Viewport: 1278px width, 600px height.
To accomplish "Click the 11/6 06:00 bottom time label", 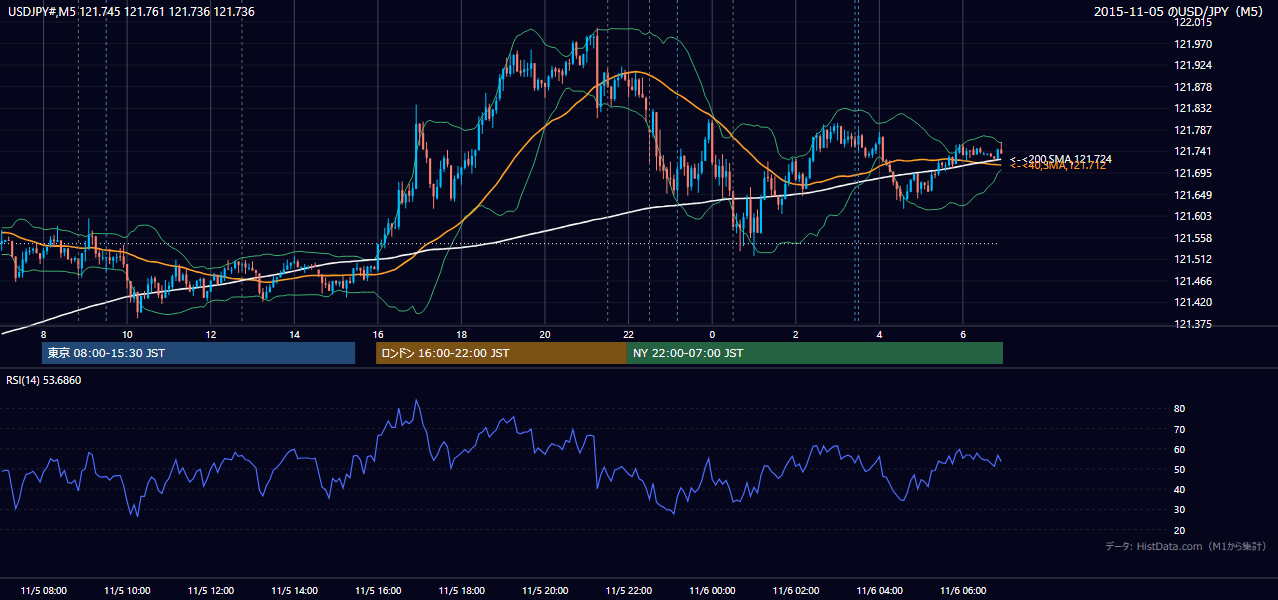I will point(962,591).
